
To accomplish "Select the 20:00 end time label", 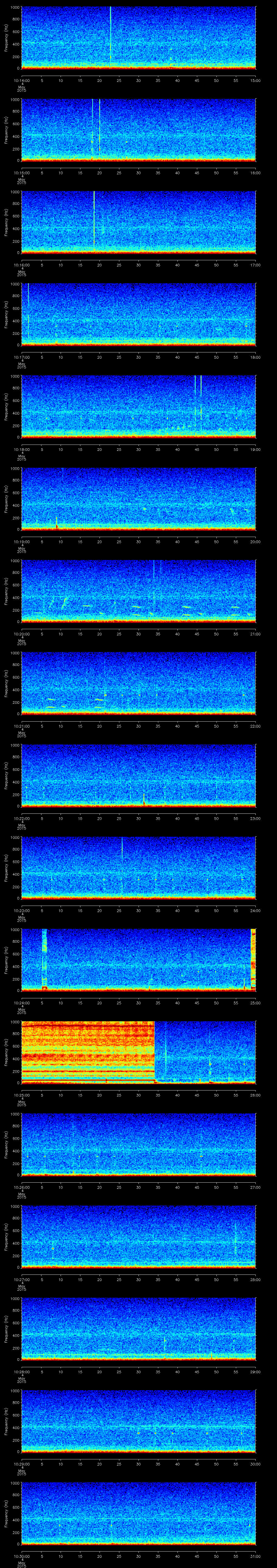I will click(x=255, y=542).
